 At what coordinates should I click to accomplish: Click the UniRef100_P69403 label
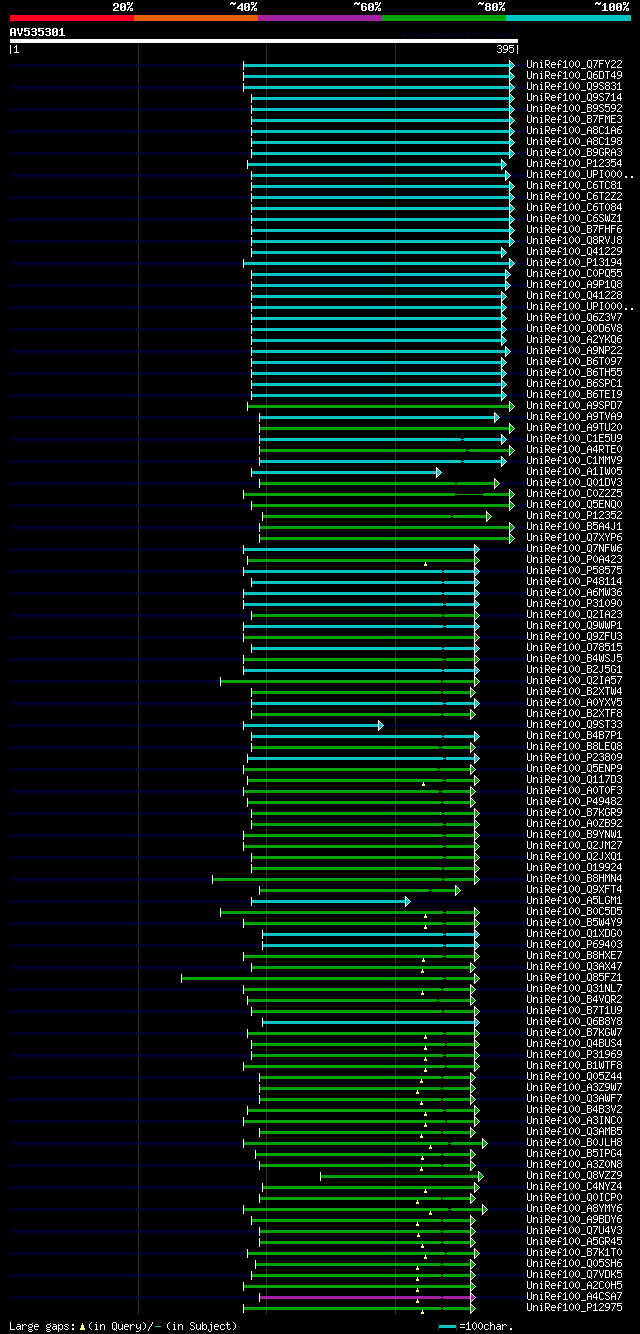574,944
